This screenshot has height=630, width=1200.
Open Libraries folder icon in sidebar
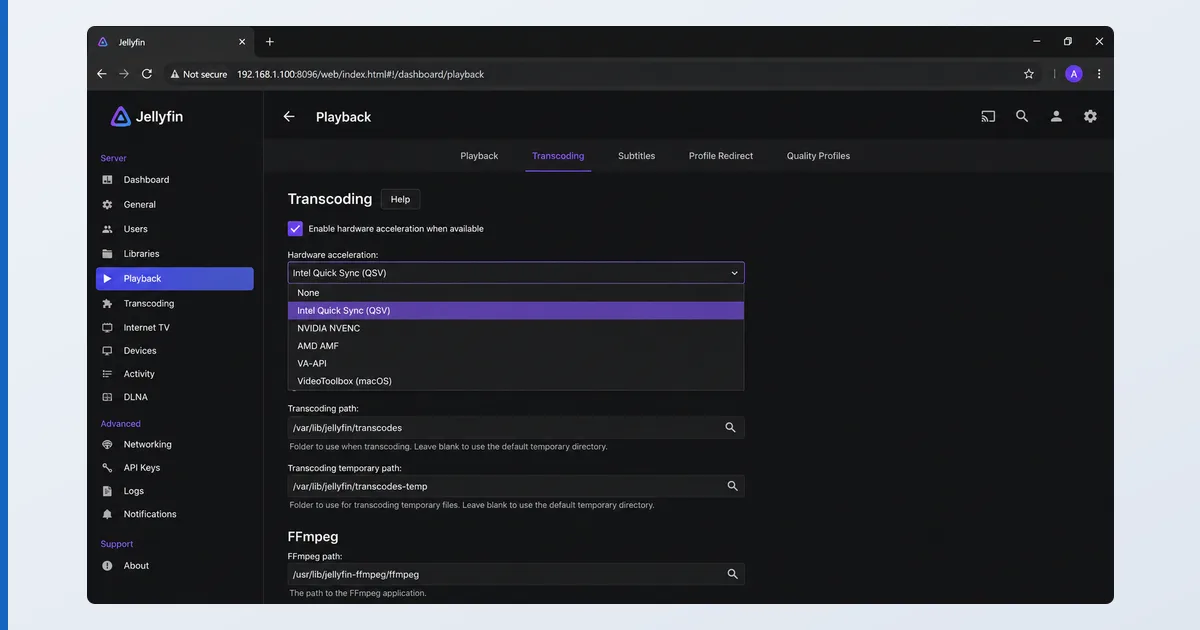point(107,254)
